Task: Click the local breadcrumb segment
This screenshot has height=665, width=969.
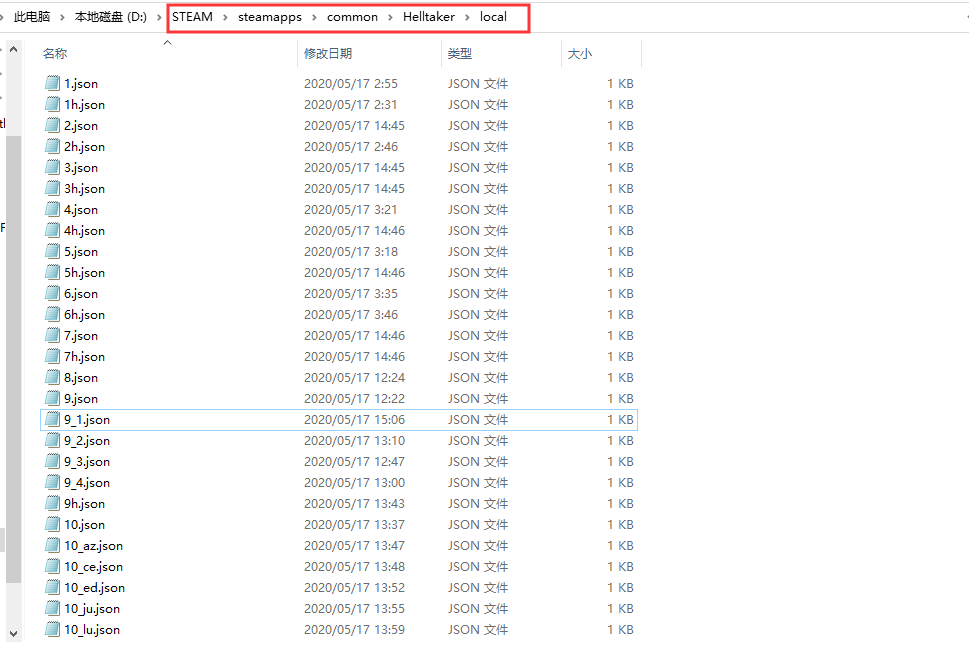Action: pos(493,17)
